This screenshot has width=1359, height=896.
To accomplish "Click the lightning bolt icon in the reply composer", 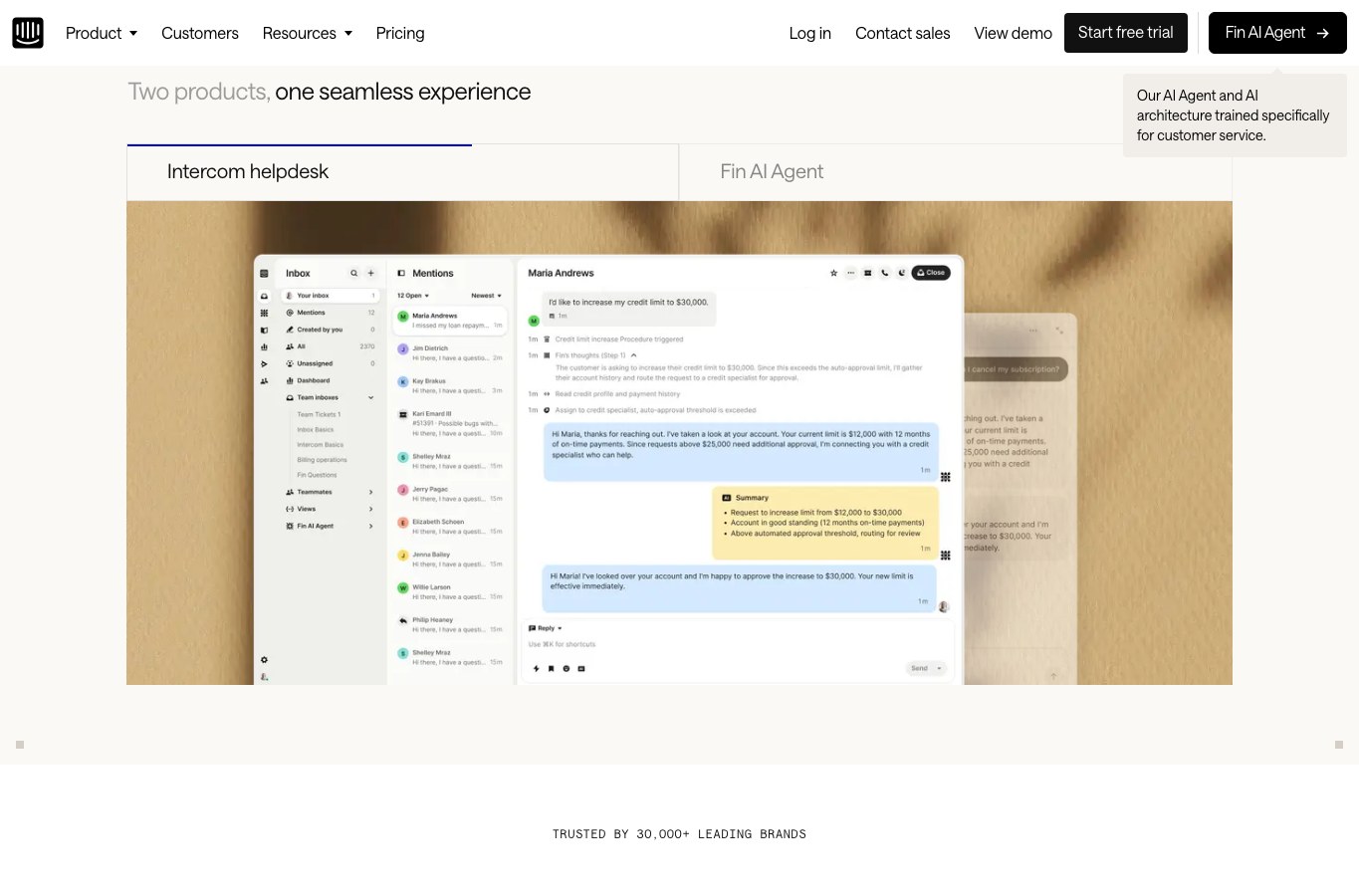I will [536, 669].
